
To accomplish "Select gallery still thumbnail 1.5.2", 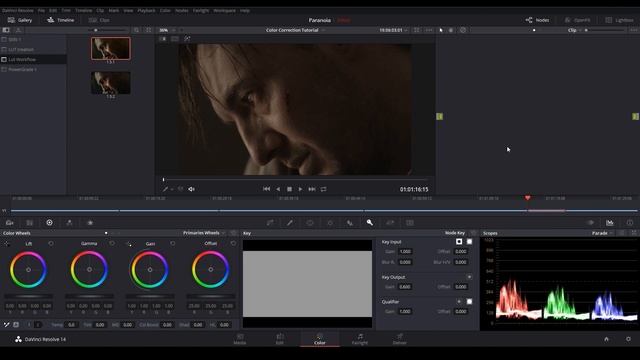I will pos(111,83).
